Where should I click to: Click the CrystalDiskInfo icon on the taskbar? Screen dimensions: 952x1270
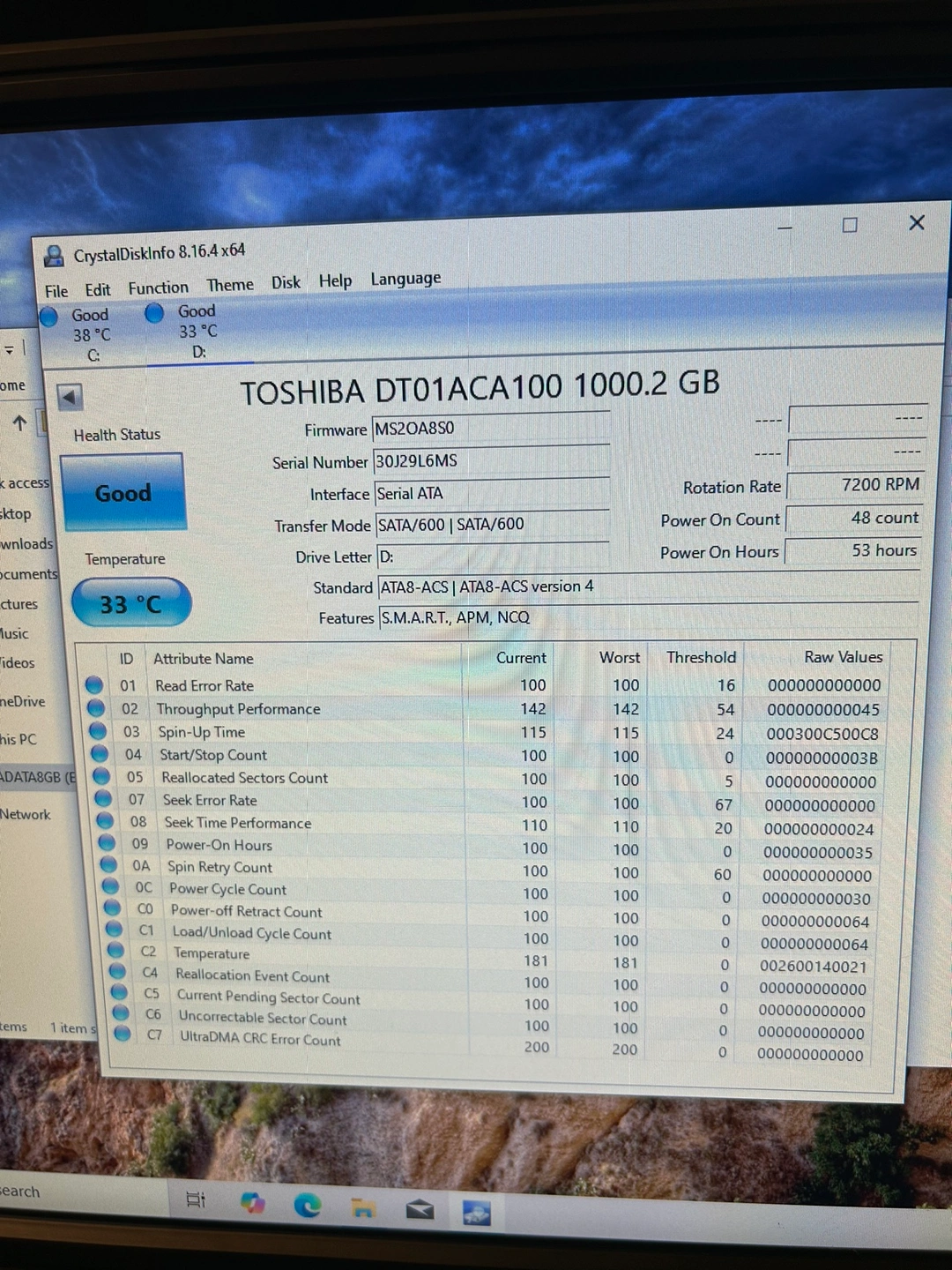coord(477,1214)
